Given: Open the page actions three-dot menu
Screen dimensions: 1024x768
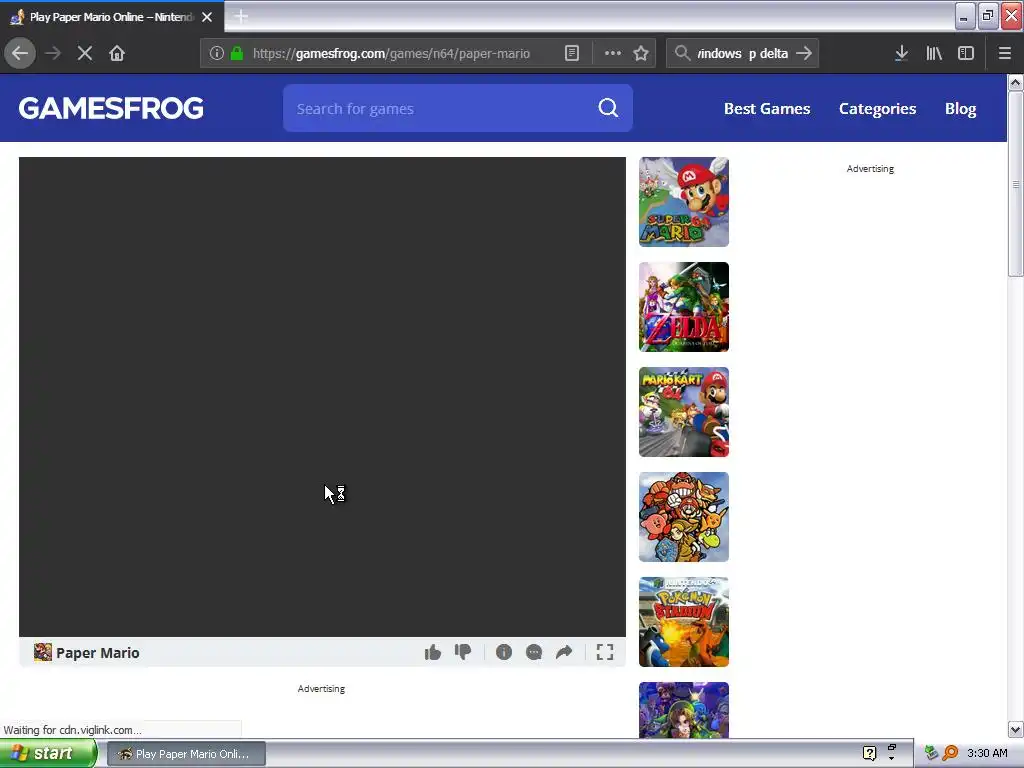Looking at the screenshot, I should 612,53.
